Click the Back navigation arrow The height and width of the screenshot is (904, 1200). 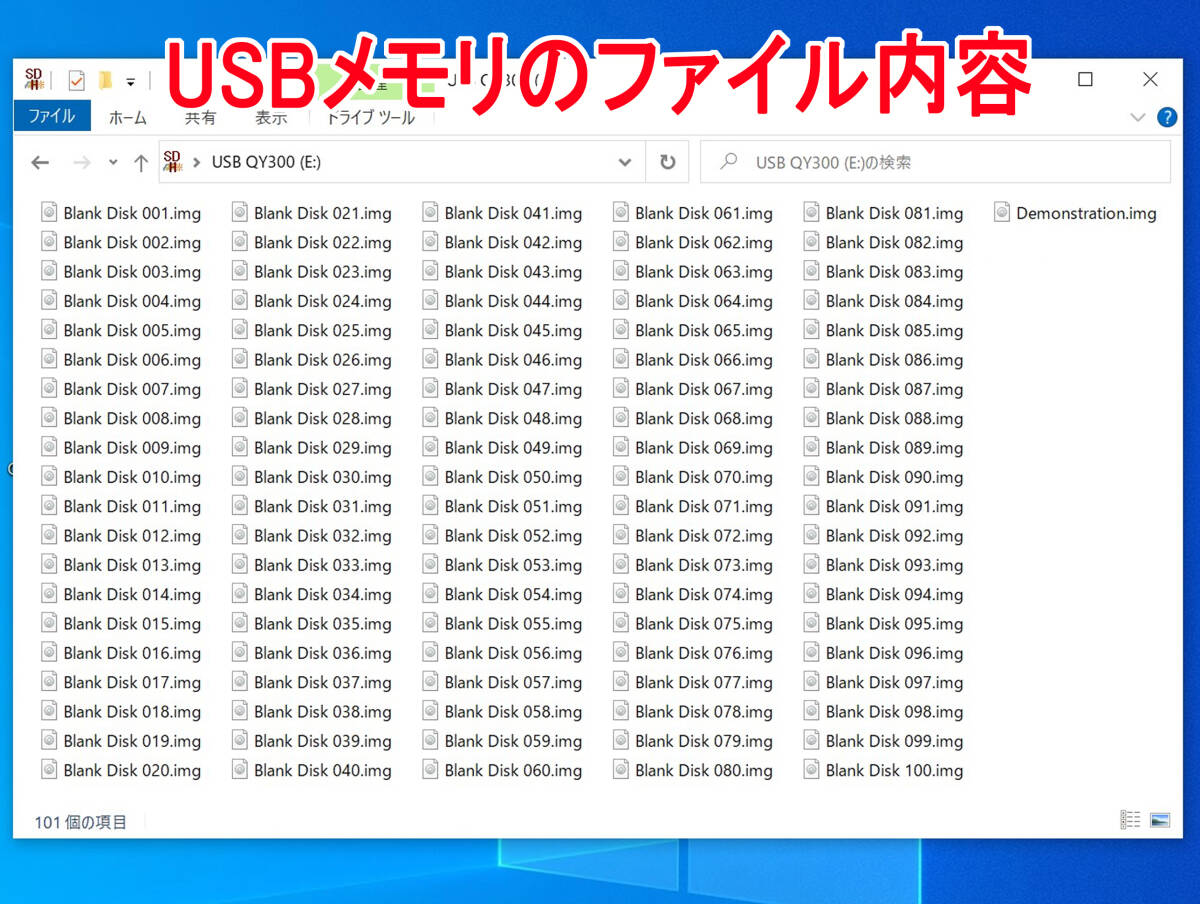pos(40,162)
